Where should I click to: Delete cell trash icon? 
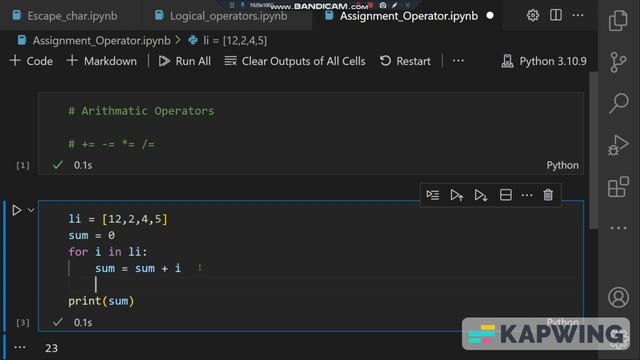tap(548, 195)
